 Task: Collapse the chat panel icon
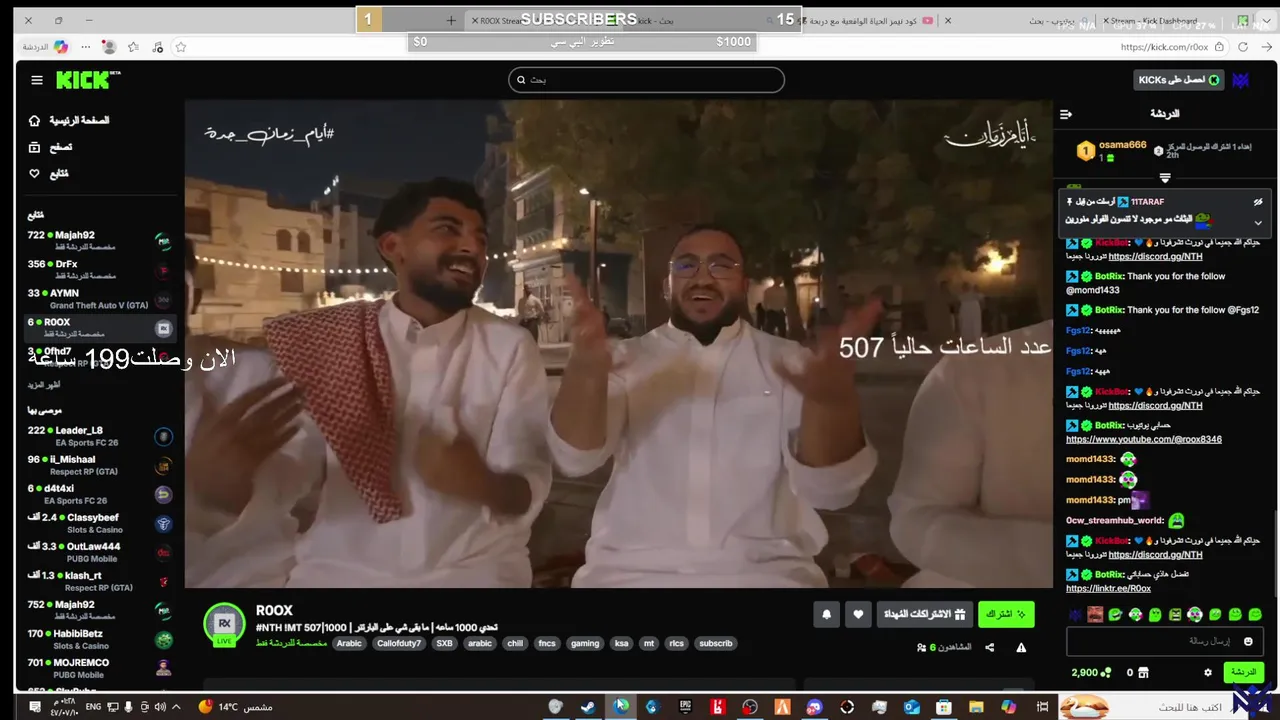[x=1066, y=114]
